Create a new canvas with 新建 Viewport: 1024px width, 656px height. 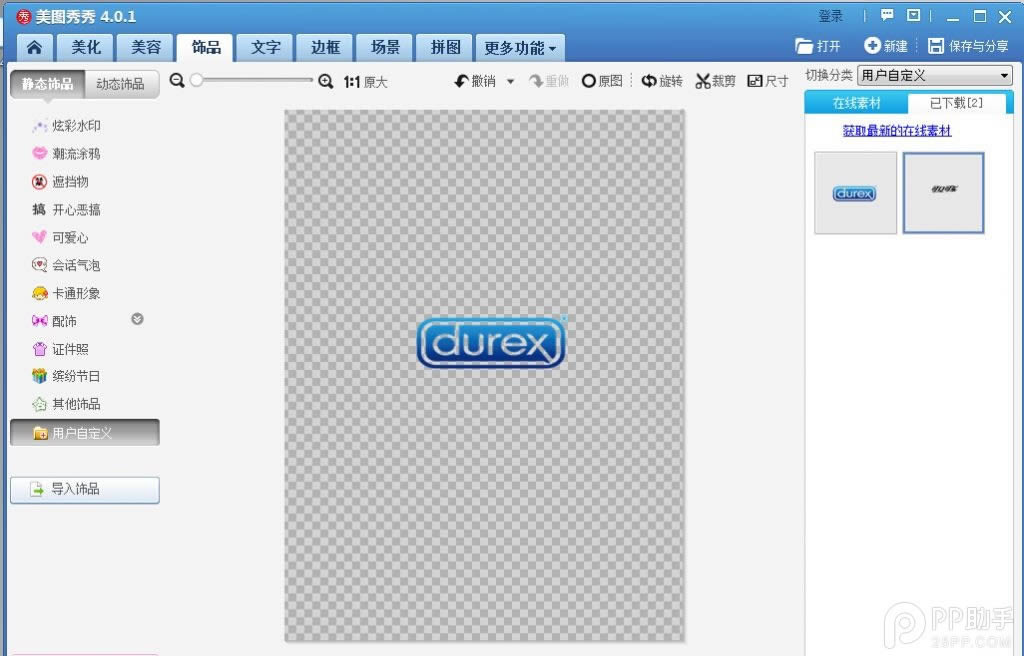(x=886, y=46)
